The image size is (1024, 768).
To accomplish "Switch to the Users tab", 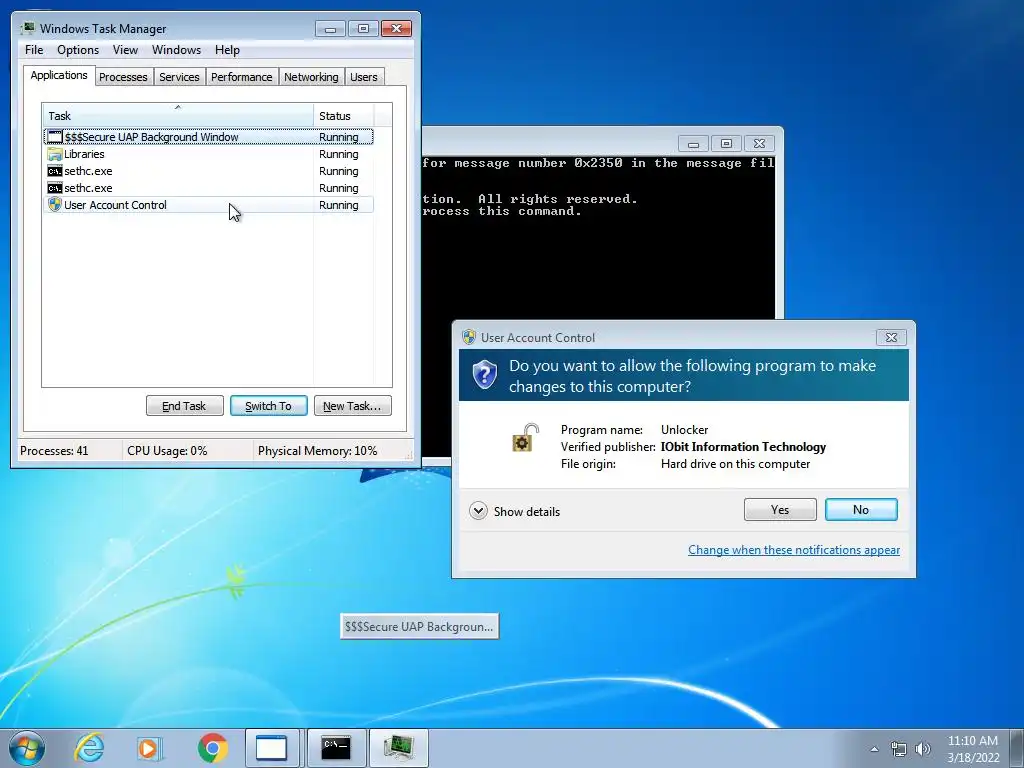I will tap(364, 77).
